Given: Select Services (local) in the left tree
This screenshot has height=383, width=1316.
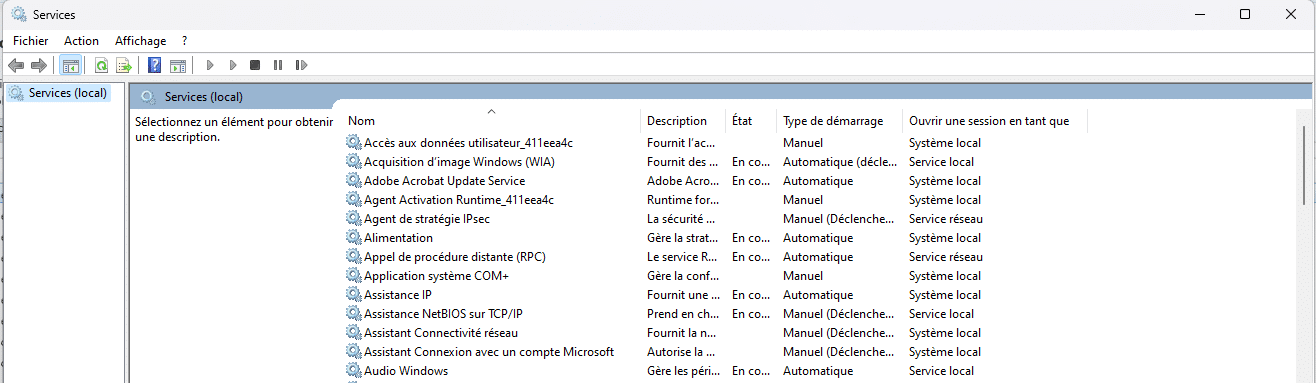Looking at the screenshot, I should coord(67,93).
